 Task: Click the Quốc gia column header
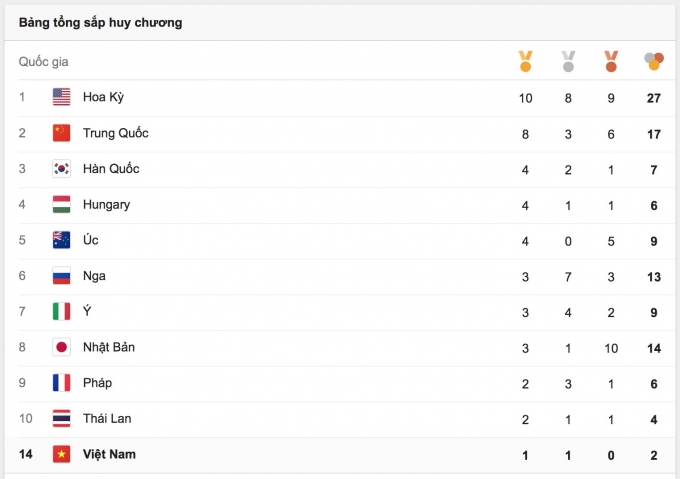tap(43, 62)
